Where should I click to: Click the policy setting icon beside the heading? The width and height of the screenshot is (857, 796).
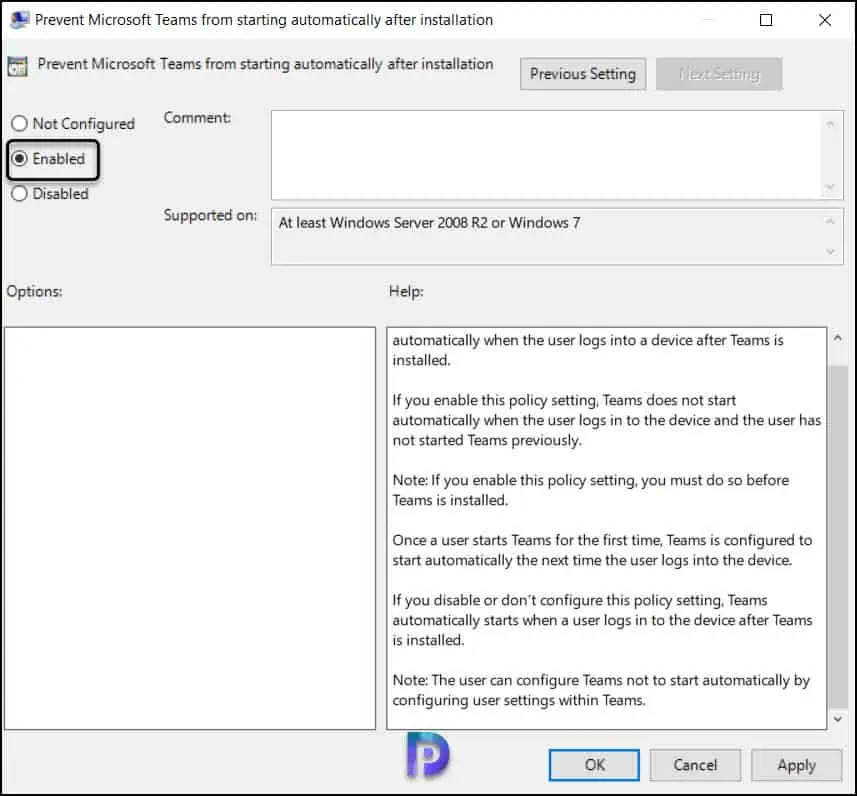[17, 66]
